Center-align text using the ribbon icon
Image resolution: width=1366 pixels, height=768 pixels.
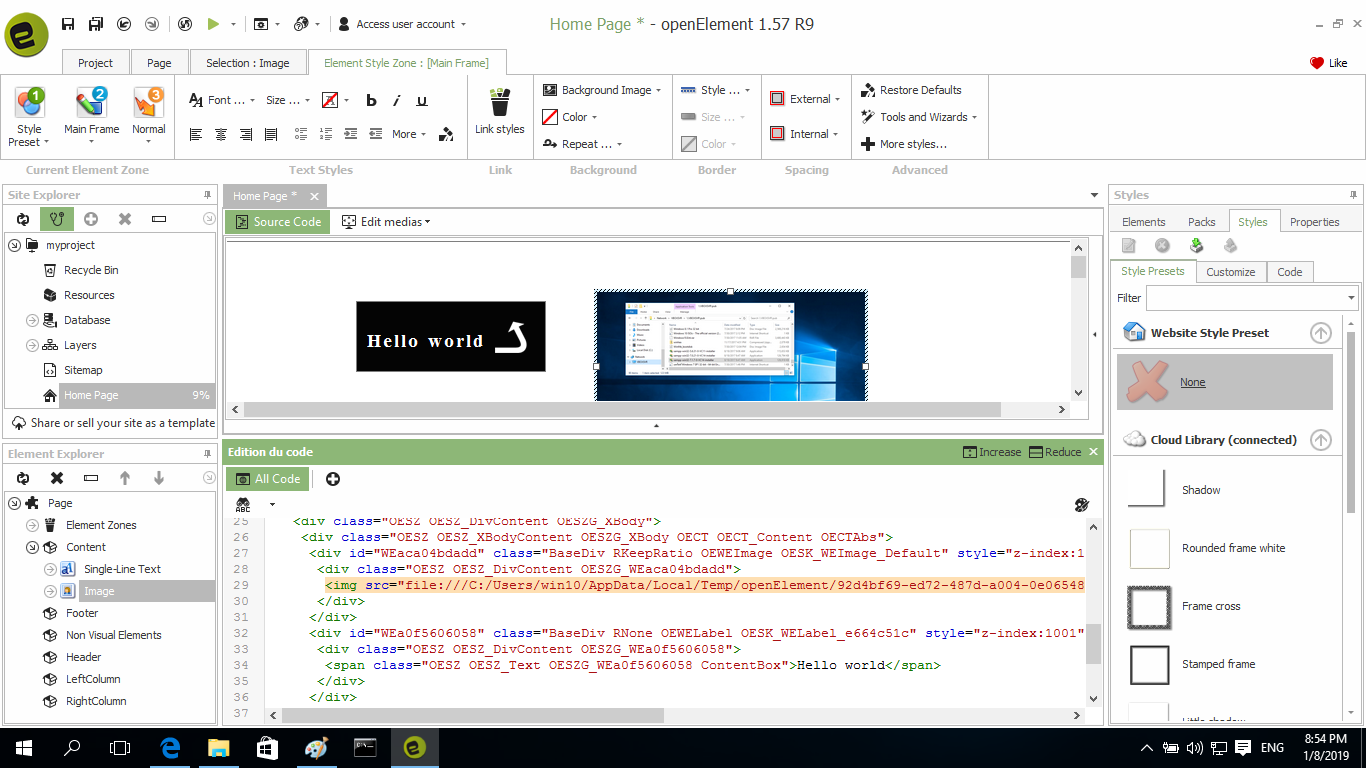point(221,134)
